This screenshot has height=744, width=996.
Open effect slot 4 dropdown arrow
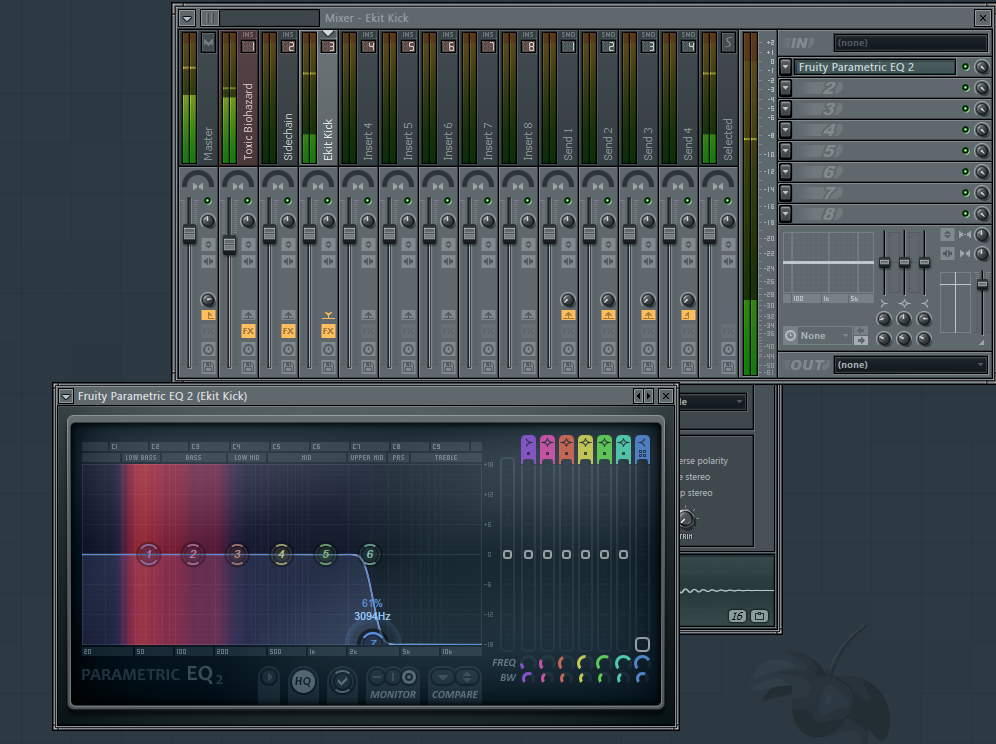coord(786,130)
